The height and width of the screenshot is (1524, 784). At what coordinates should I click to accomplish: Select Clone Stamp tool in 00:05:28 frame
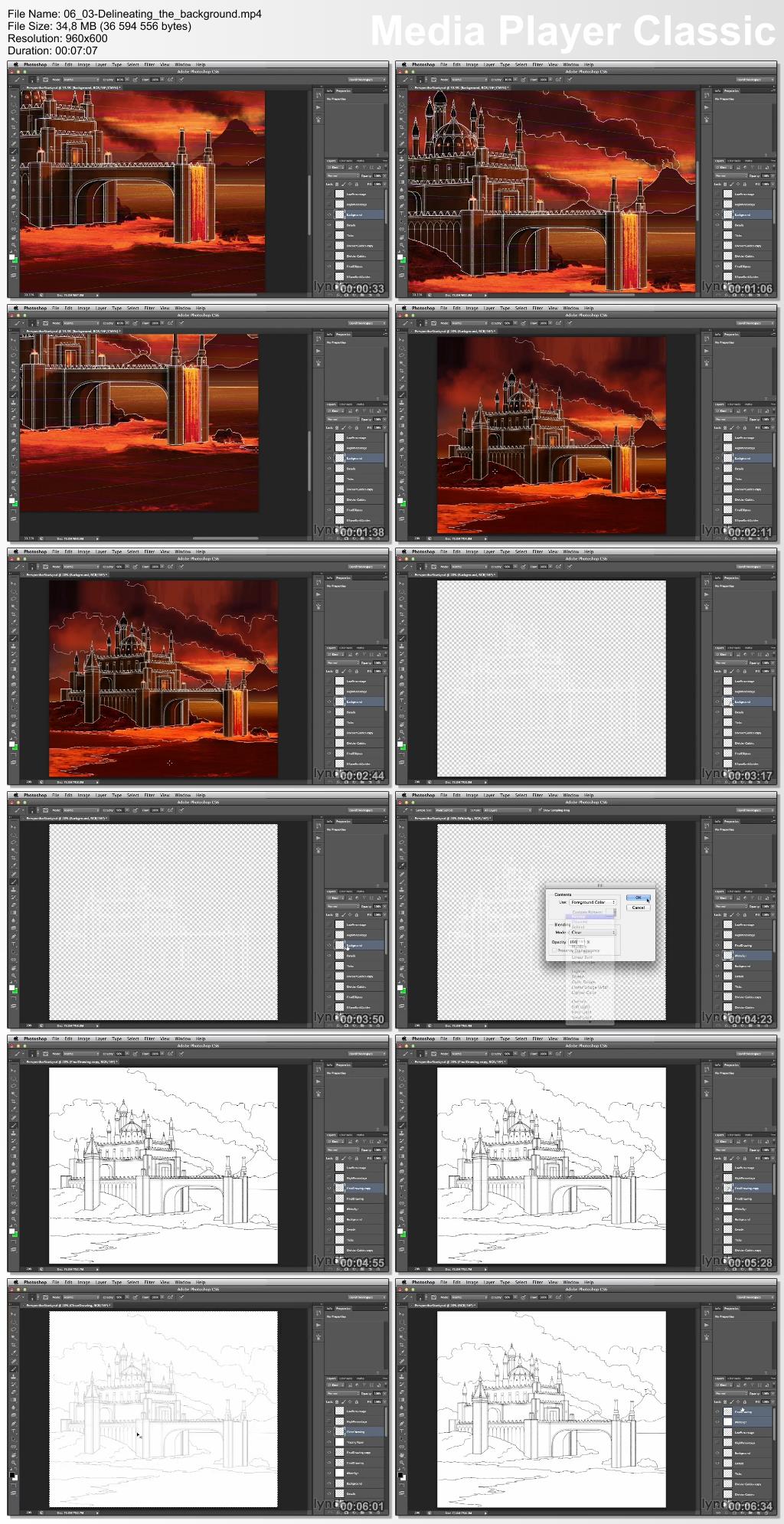pos(401,1133)
